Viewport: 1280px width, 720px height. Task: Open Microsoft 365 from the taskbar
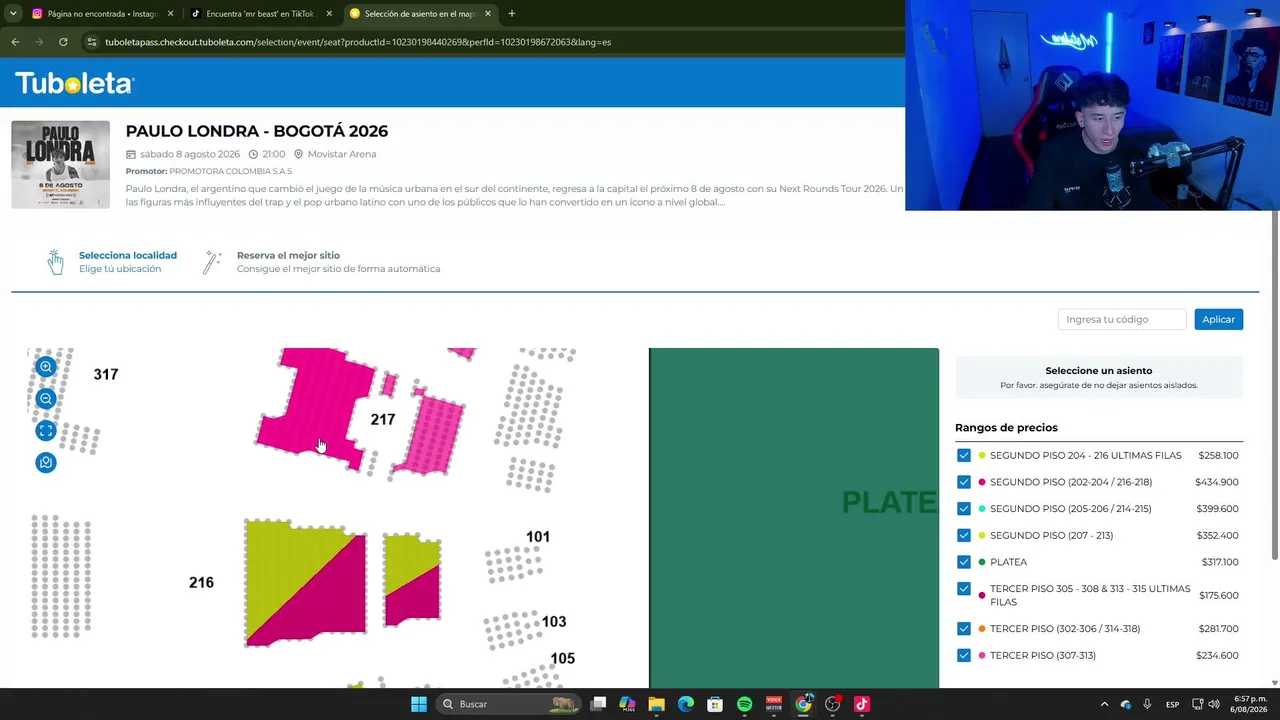627,704
